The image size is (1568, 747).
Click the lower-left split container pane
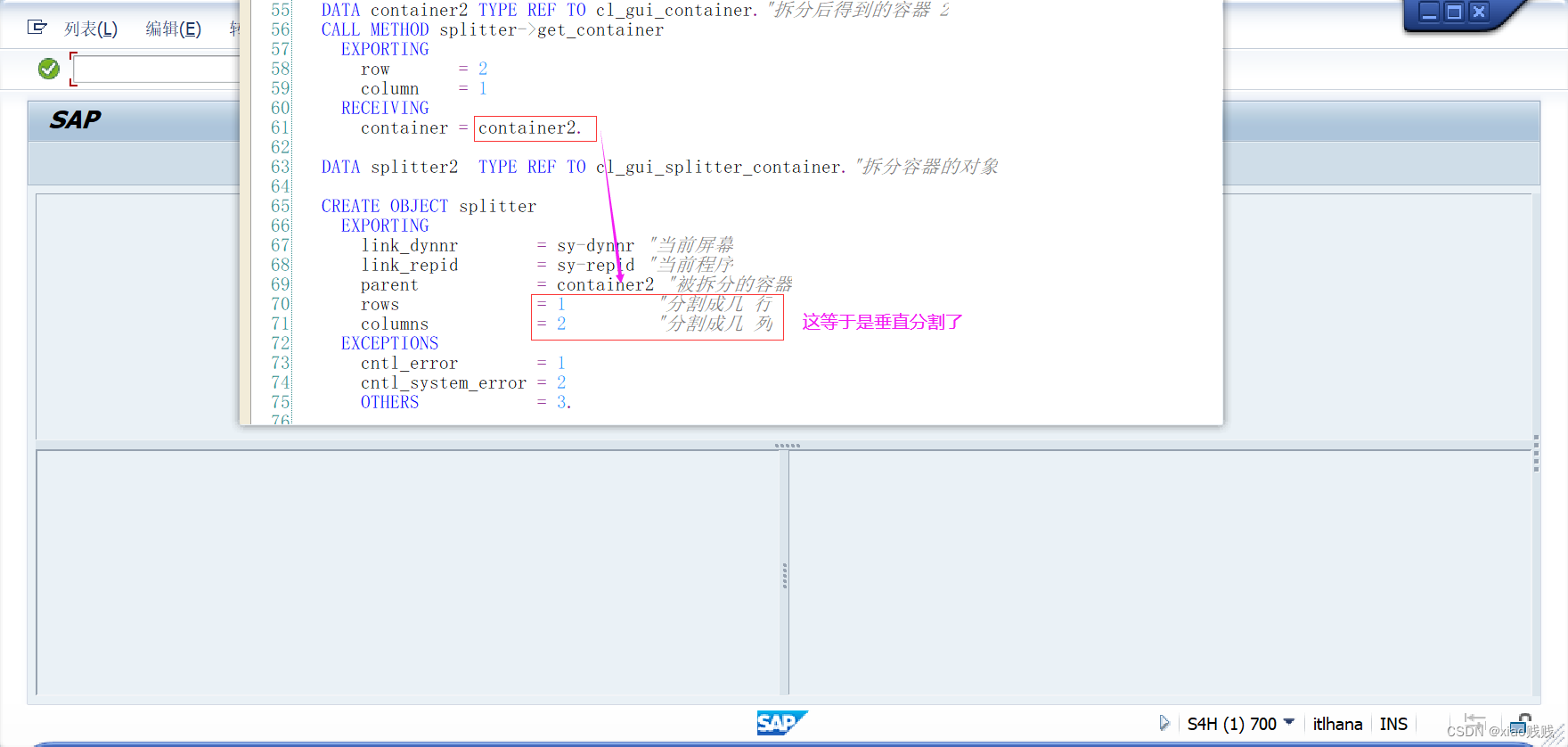tap(408, 572)
